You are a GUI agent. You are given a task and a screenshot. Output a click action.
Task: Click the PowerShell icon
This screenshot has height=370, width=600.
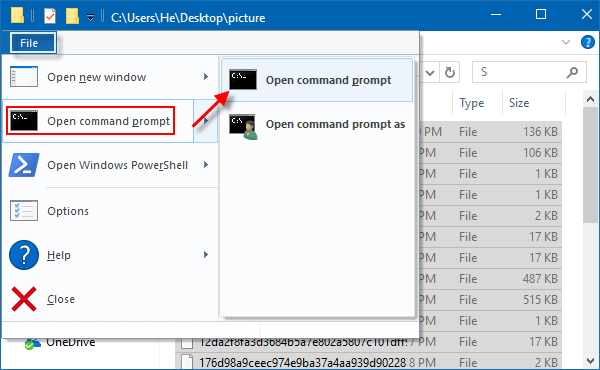pyautogui.click(x=24, y=165)
